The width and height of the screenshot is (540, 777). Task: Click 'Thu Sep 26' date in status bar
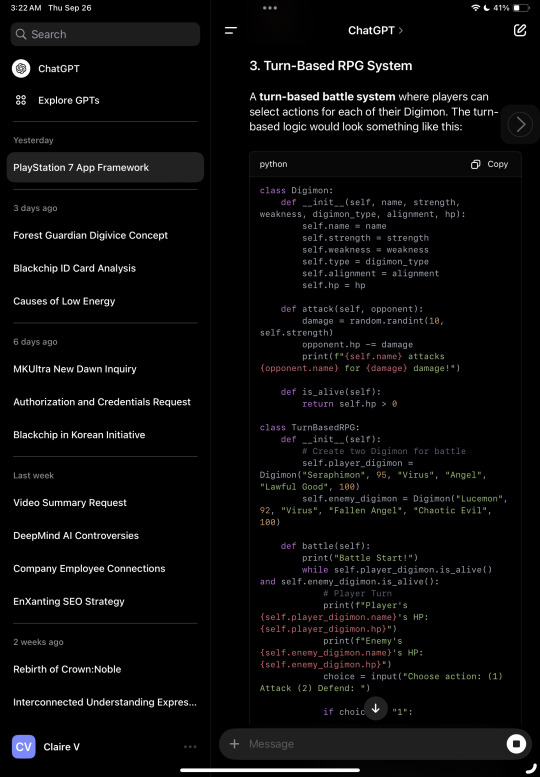tap(70, 8)
